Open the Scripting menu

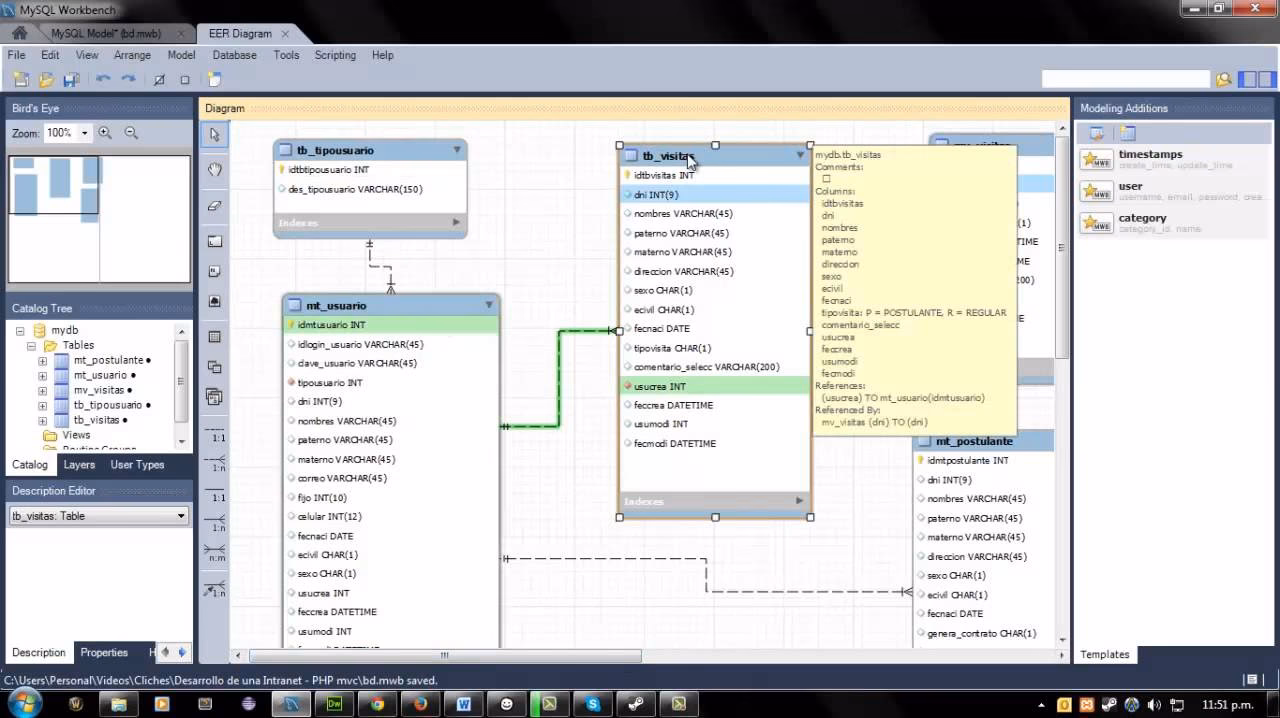coord(335,55)
